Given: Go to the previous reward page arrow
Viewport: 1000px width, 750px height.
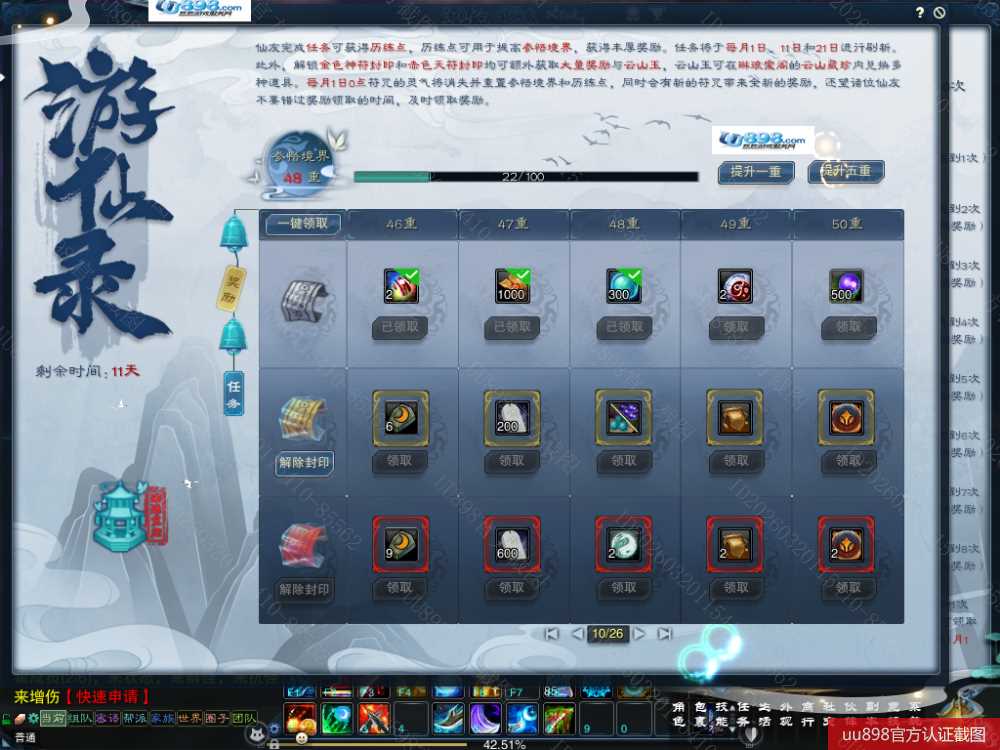Looking at the screenshot, I should coord(577,634).
